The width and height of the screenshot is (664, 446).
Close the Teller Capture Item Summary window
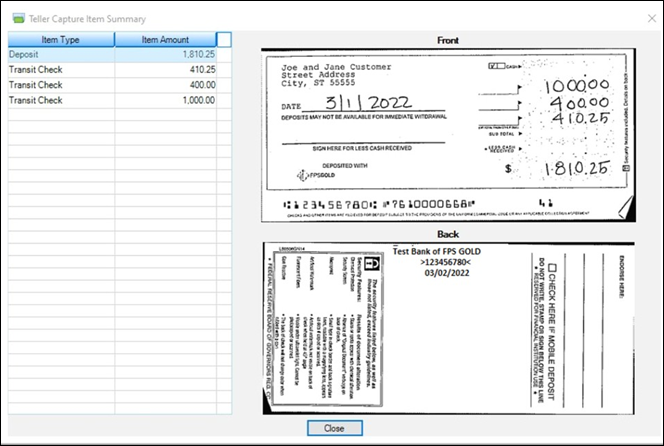point(652,18)
